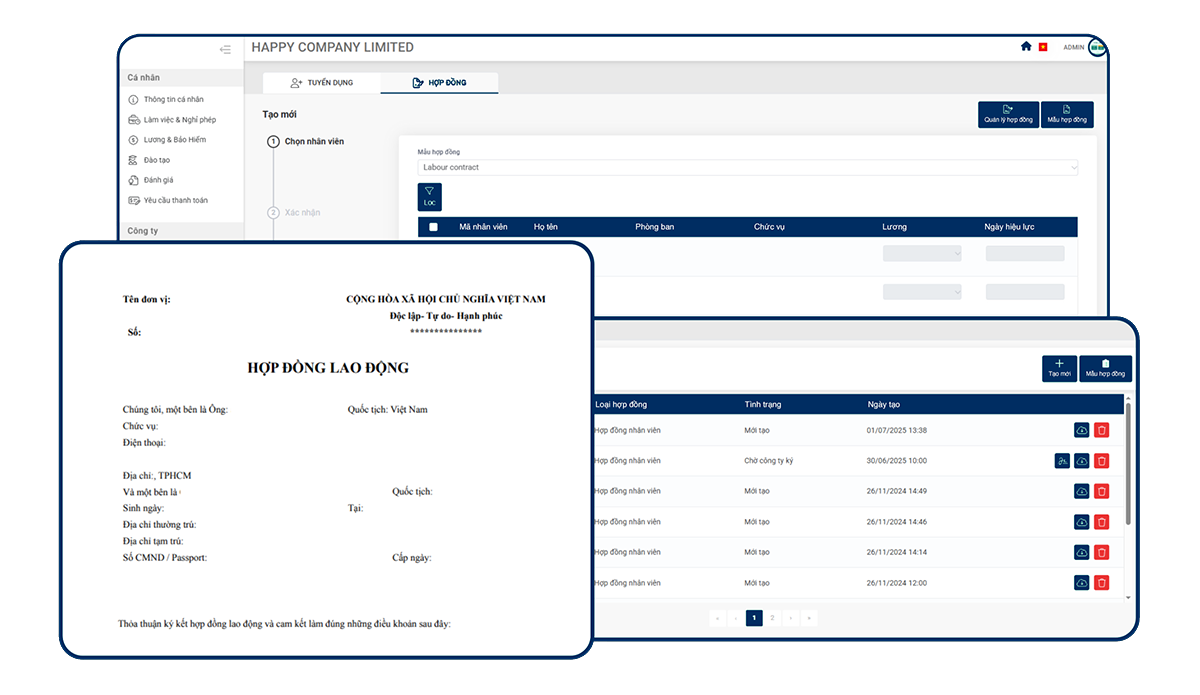Go to the home icon in header
Viewport: 1200px width, 695px height.
pyautogui.click(x=1026, y=47)
